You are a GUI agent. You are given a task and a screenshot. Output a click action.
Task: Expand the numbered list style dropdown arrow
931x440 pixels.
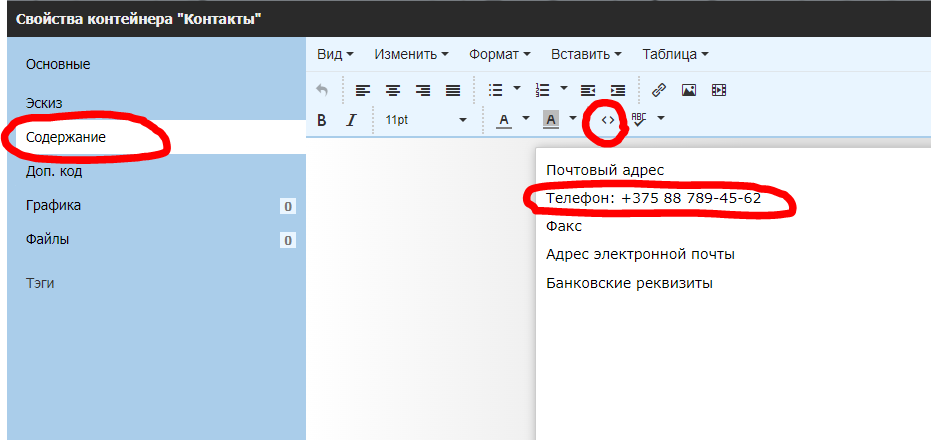pos(564,89)
